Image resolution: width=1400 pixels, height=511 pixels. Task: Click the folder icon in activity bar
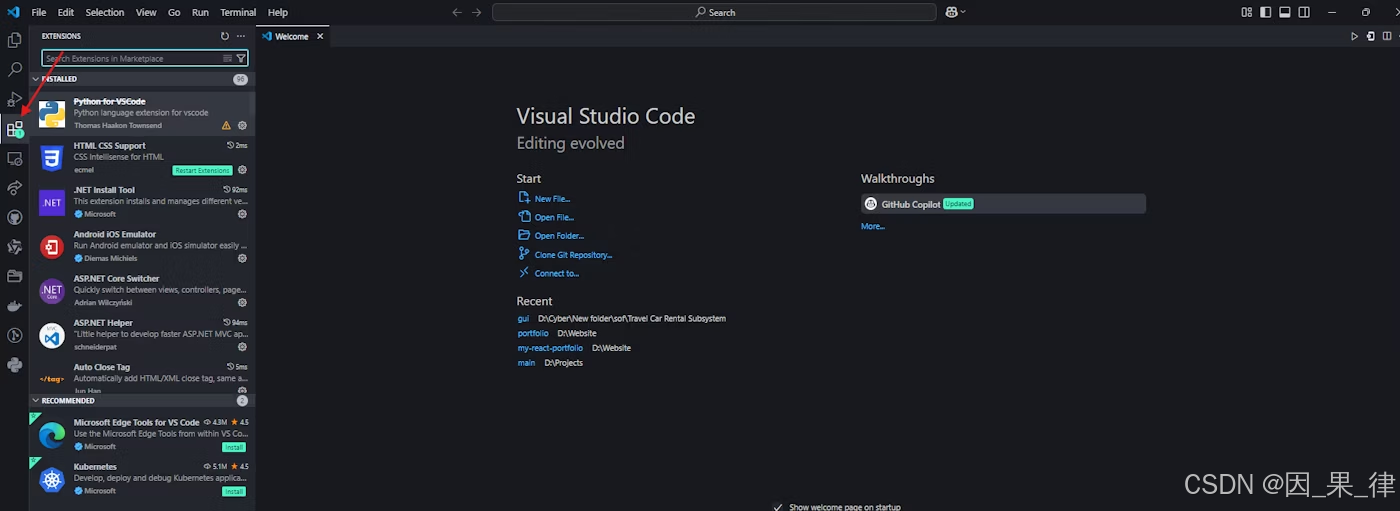[15, 276]
